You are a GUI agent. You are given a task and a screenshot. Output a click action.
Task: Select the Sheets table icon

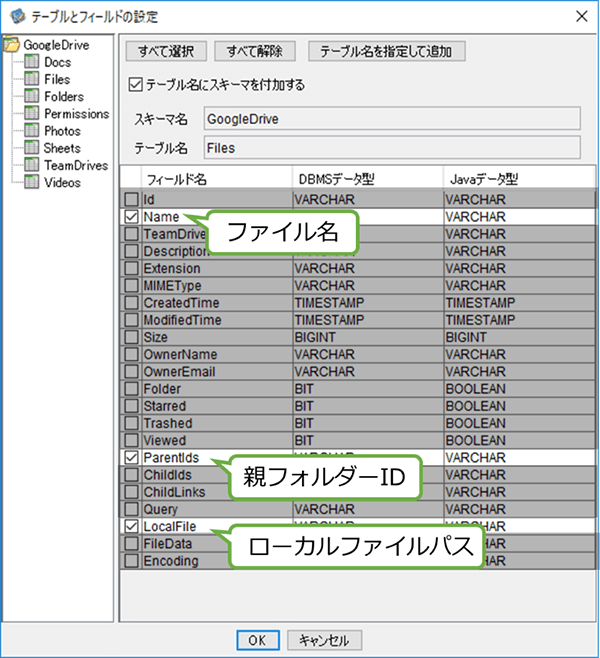point(31,148)
